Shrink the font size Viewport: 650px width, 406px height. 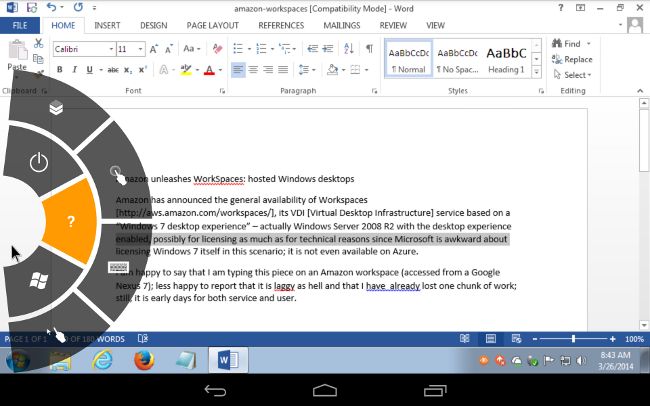[x=169, y=49]
